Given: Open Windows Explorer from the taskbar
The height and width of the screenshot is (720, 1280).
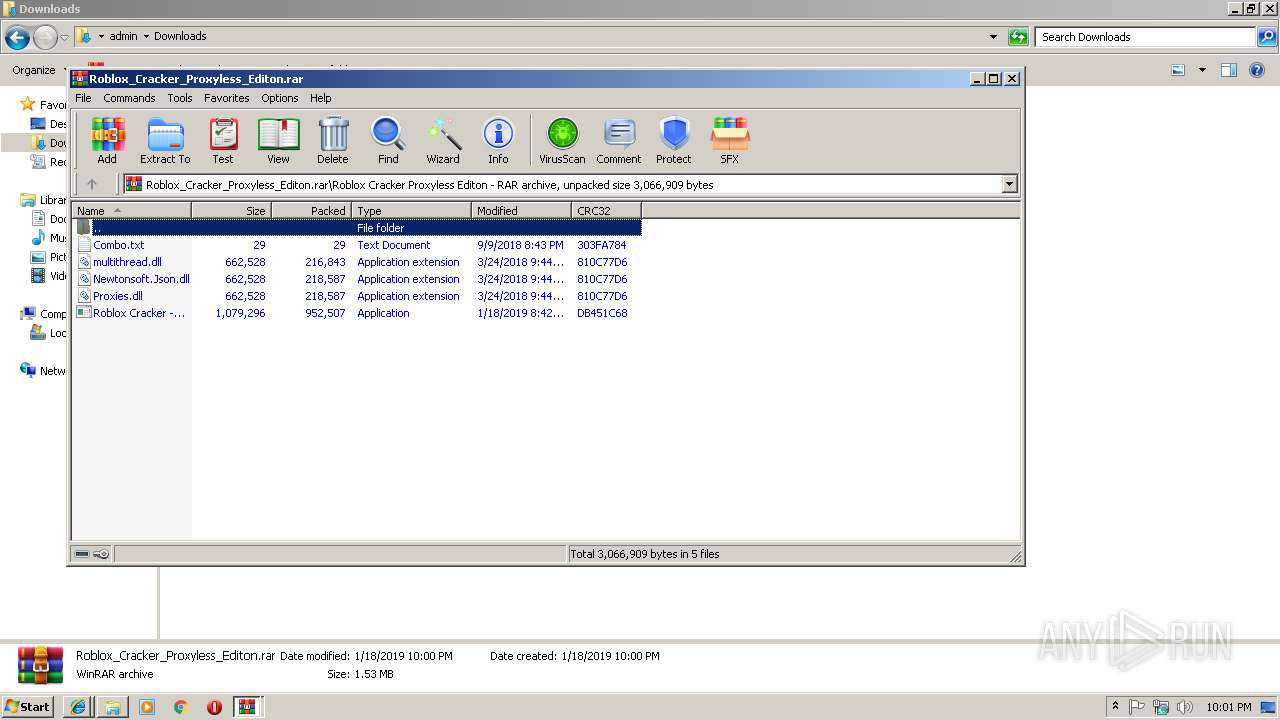Looking at the screenshot, I should (x=113, y=707).
